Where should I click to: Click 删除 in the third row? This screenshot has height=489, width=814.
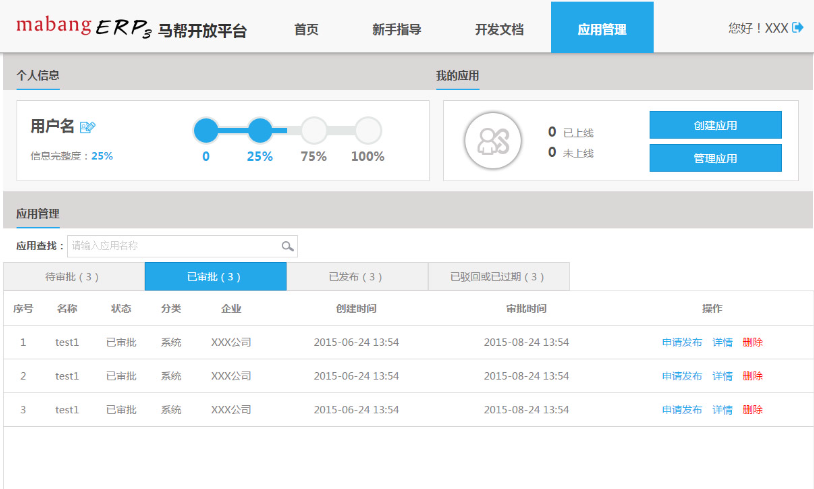coord(752,410)
